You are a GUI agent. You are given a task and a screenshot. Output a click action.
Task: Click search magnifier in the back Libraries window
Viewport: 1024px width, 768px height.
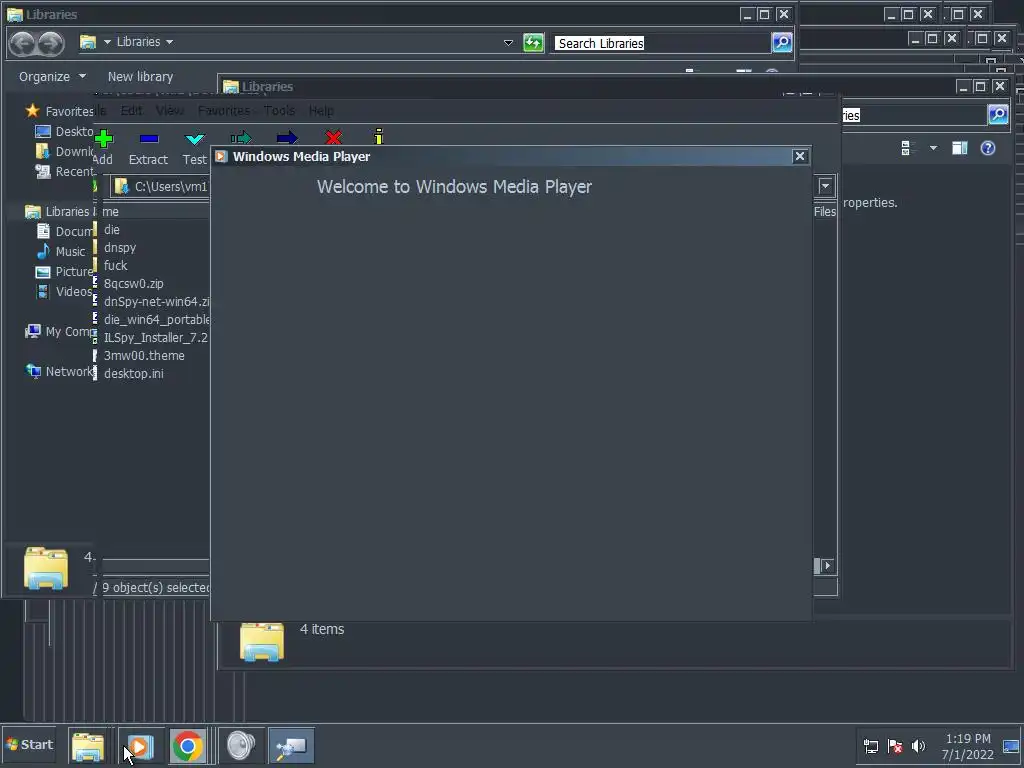[x=998, y=115]
